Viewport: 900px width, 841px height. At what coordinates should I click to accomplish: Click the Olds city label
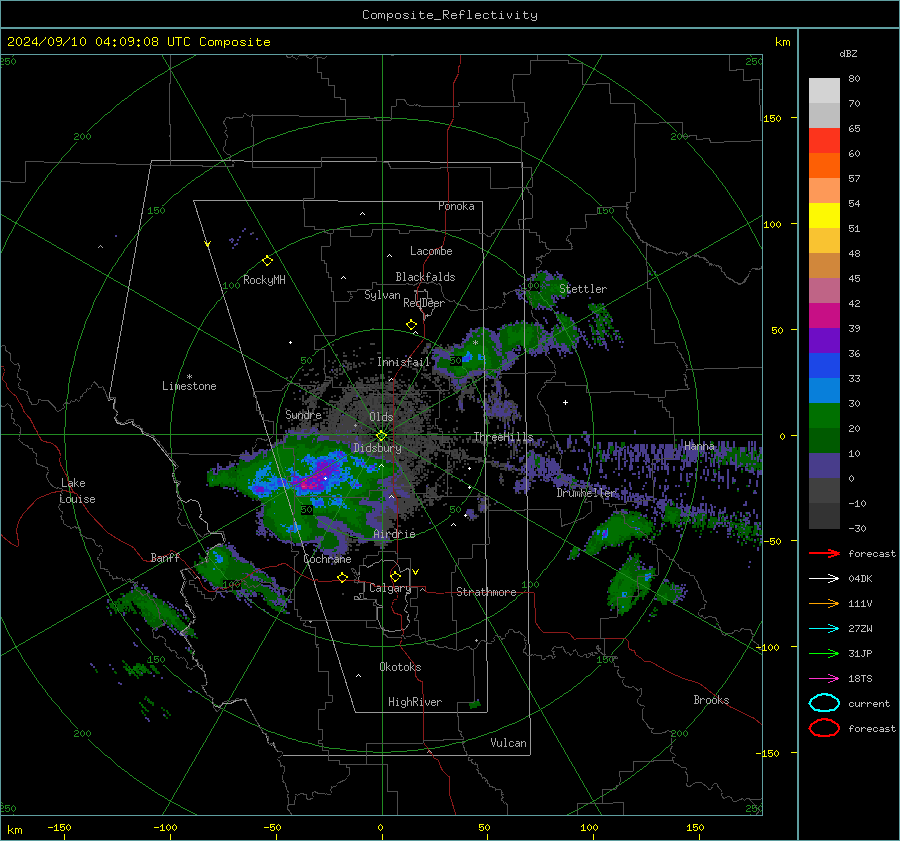381,417
